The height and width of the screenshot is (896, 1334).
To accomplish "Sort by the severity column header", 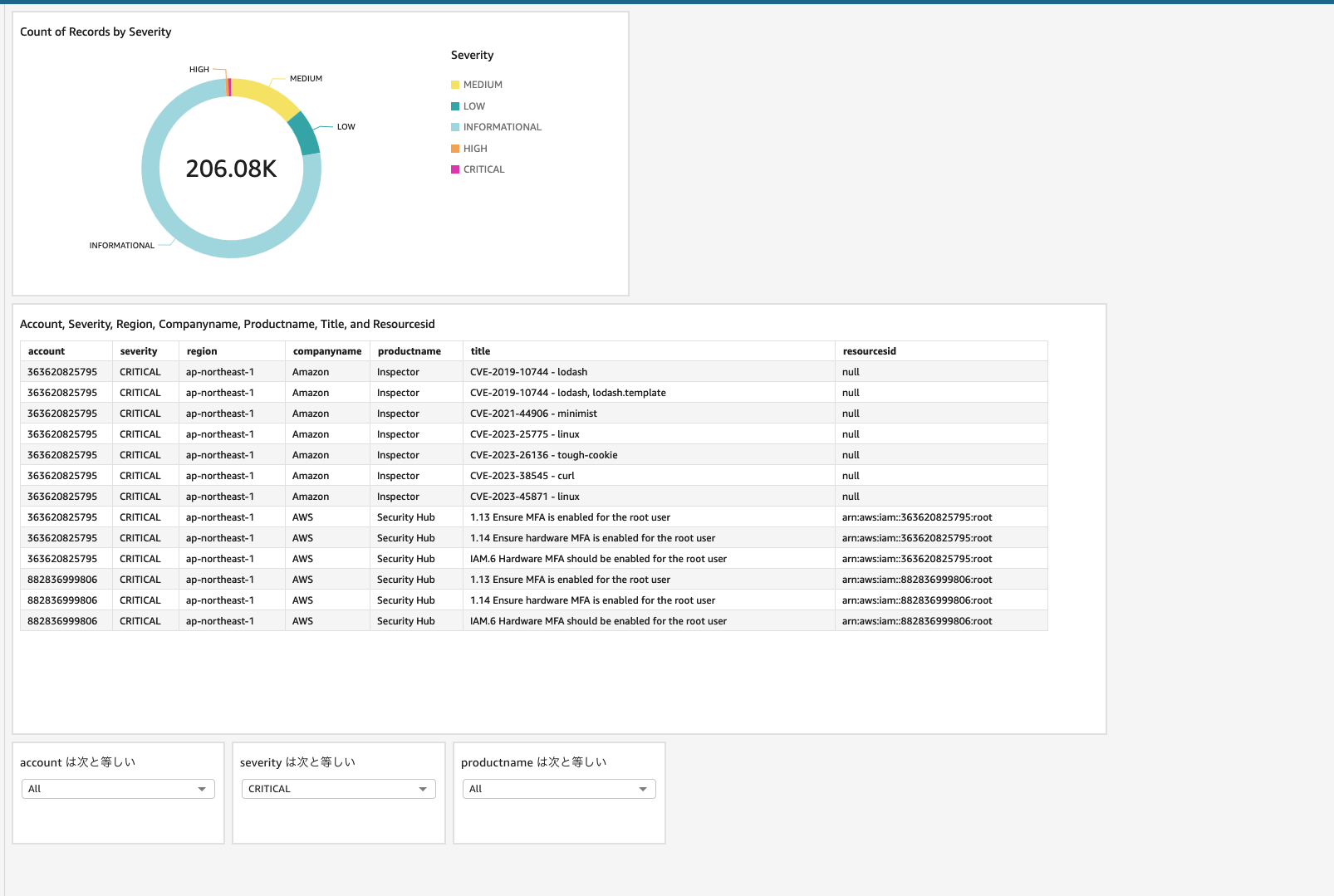I will pyautogui.click(x=146, y=351).
